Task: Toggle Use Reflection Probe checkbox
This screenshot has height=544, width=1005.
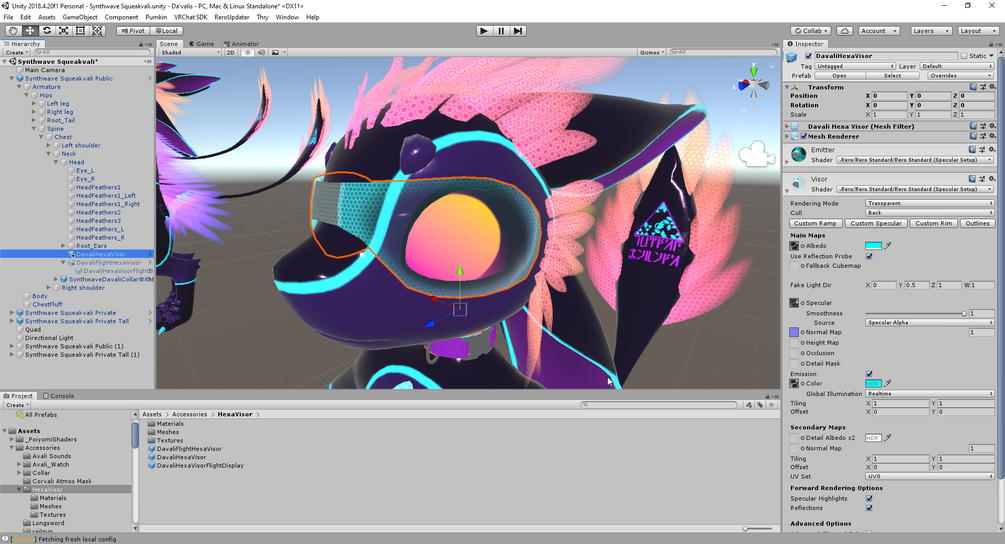Action: click(869, 256)
